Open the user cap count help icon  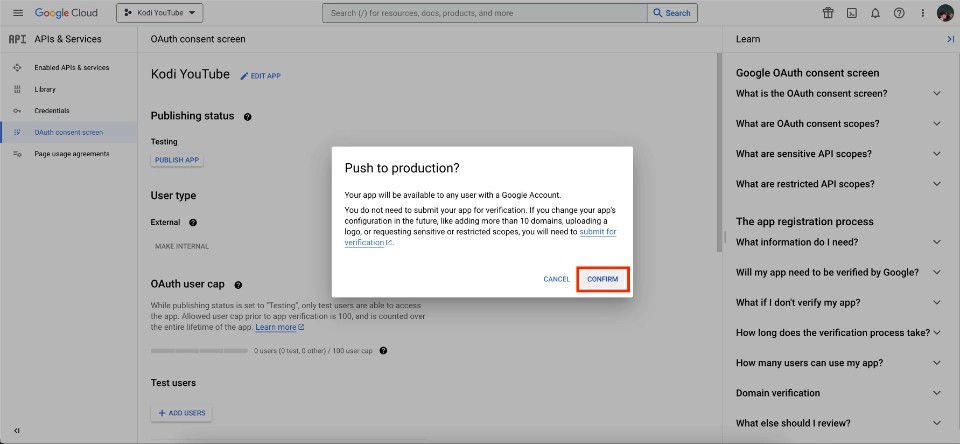pyautogui.click(x=383, y=351)
